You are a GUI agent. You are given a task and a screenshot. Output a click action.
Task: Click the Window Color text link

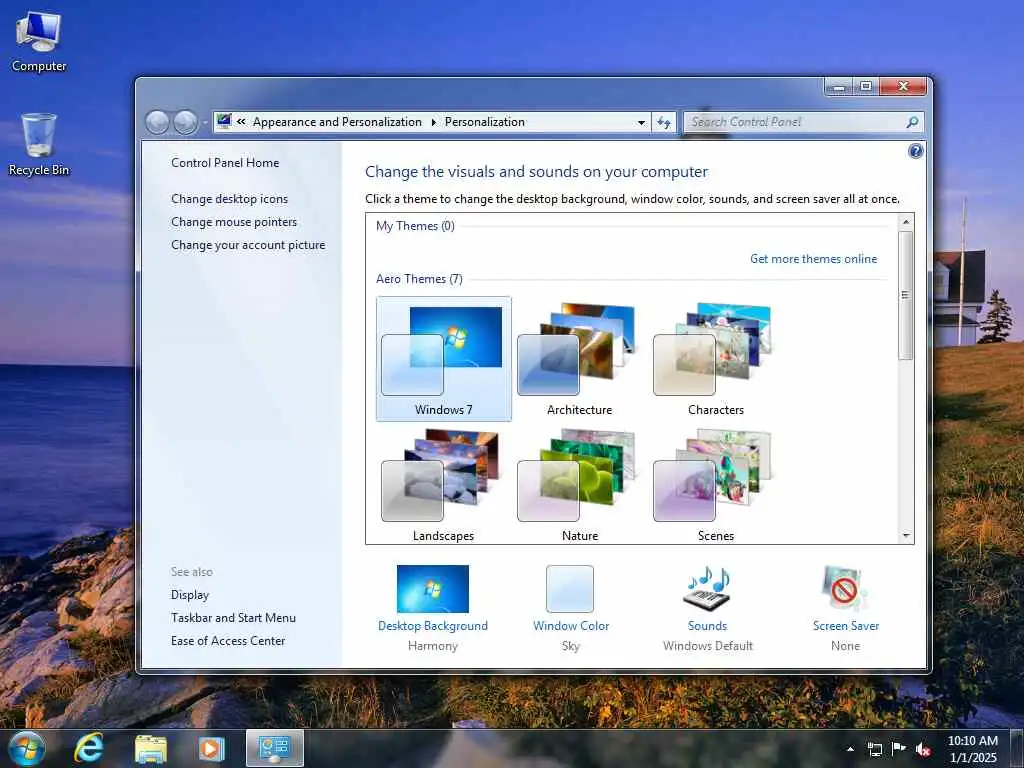571,626
